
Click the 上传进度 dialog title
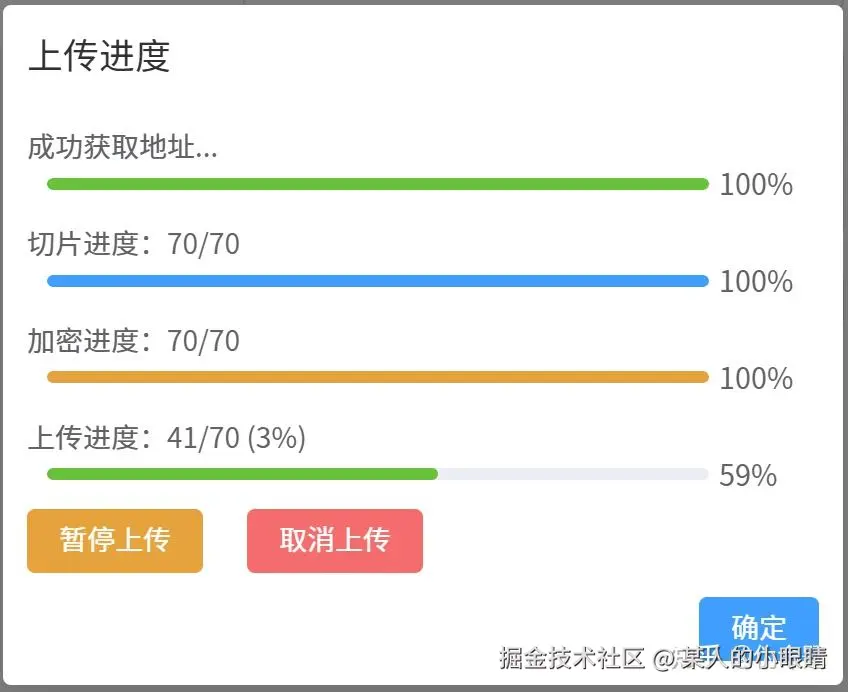click(99, 56)
